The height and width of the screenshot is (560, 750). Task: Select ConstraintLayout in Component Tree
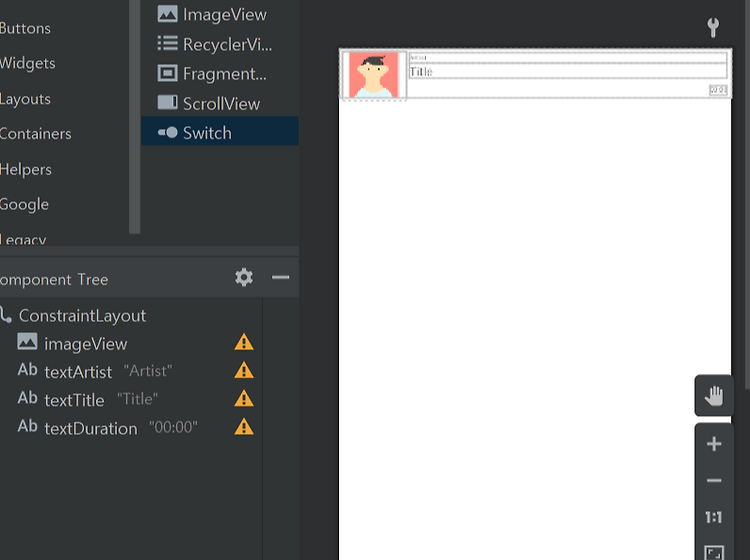coord(82,316)
